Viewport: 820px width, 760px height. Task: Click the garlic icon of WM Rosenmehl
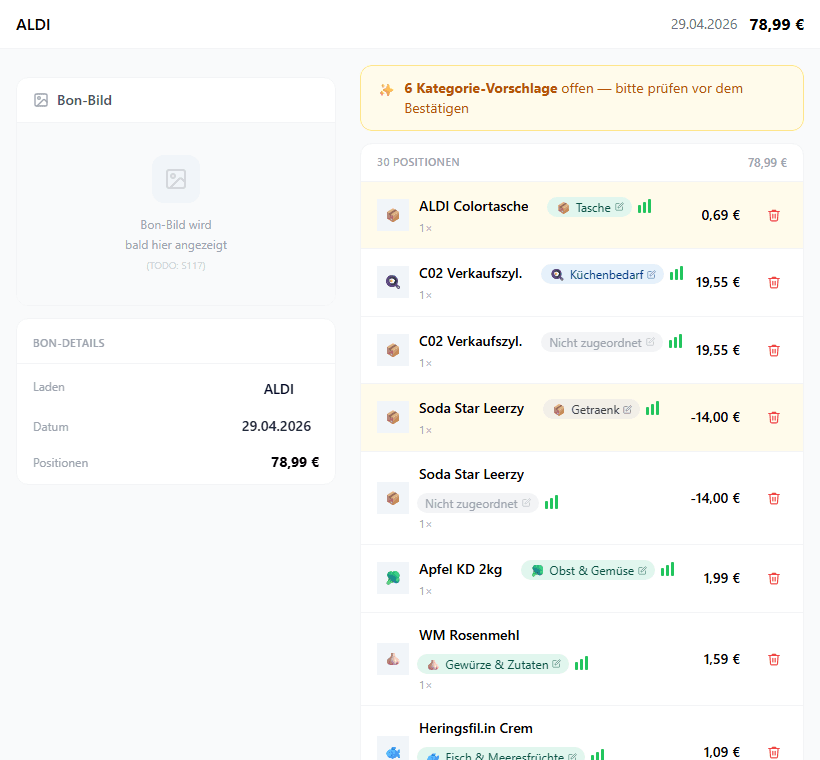coord(393,659)
